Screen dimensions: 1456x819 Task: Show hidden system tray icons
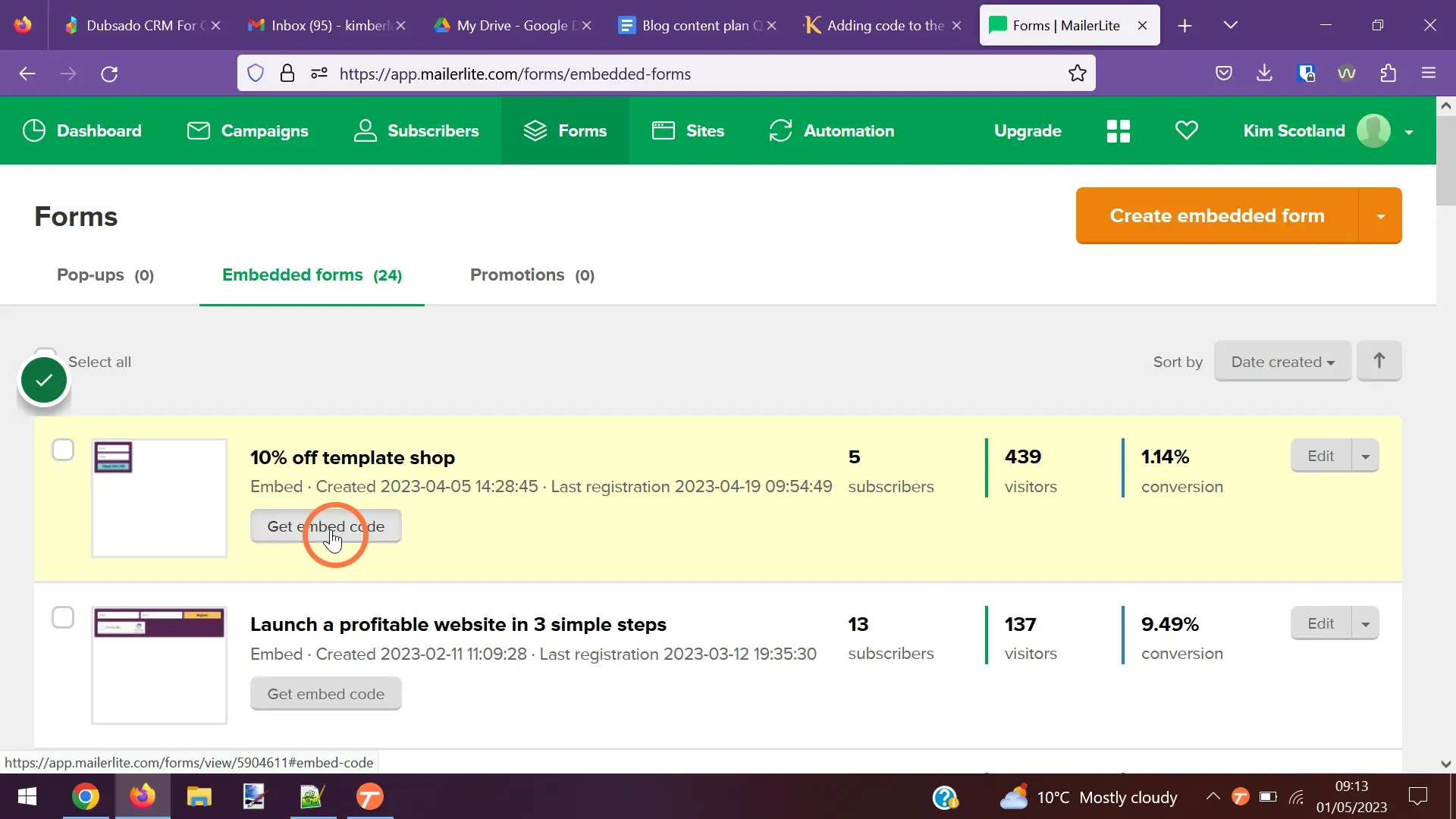tap(1213, 797)
